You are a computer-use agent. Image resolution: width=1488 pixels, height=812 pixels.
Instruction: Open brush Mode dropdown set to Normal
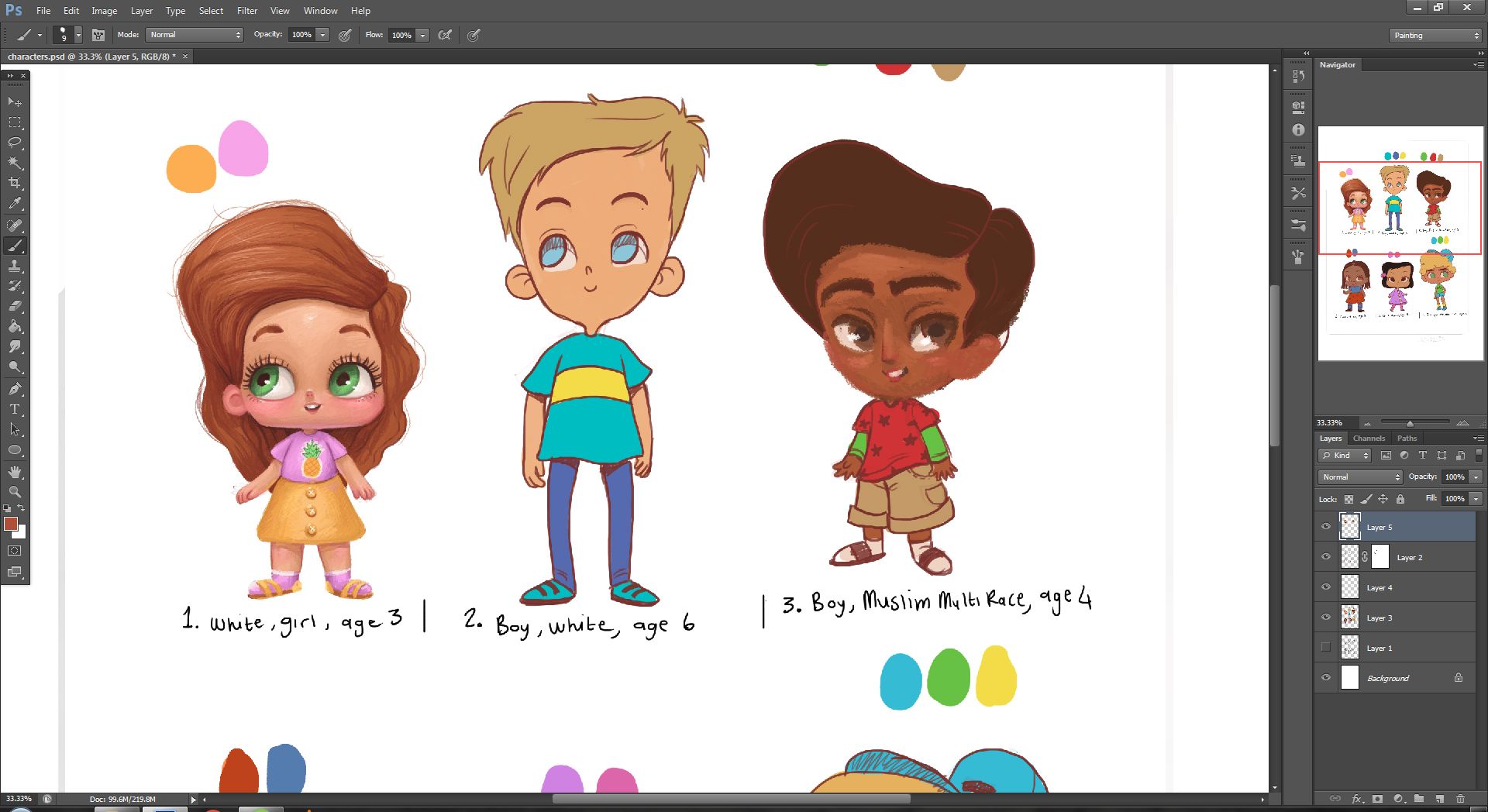click(x=195, y=35)
